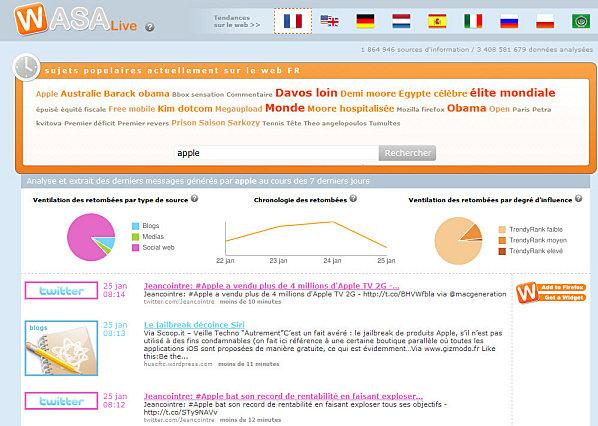Open the 'élite mondiale' topic tag
This screenshot has height=426, width=598.
click(512, 93)
